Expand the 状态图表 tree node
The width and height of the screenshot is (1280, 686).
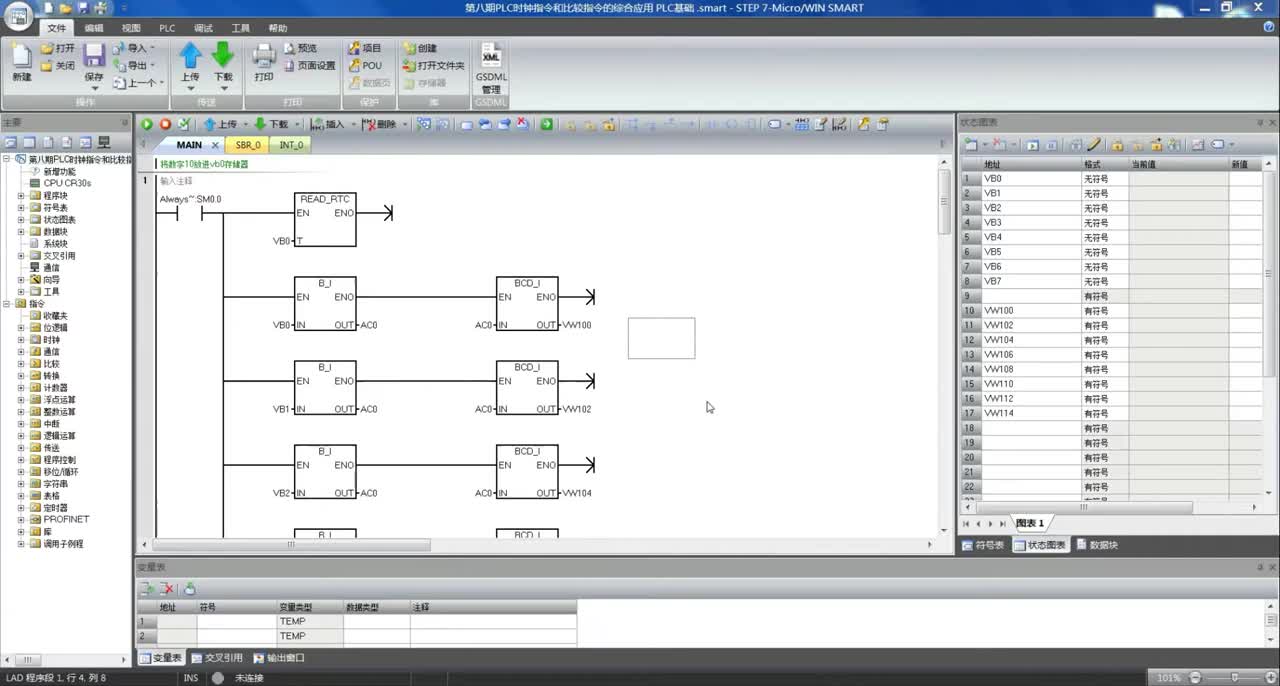point(21,220)
